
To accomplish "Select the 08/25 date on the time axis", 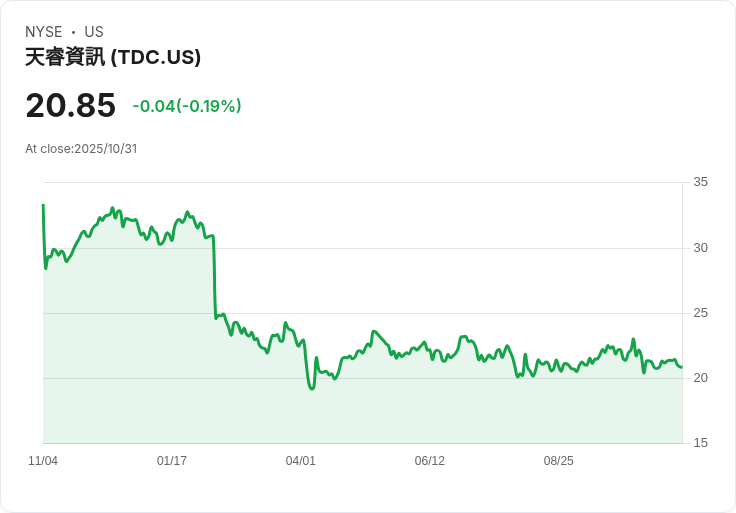I will (x=558, y=461).
